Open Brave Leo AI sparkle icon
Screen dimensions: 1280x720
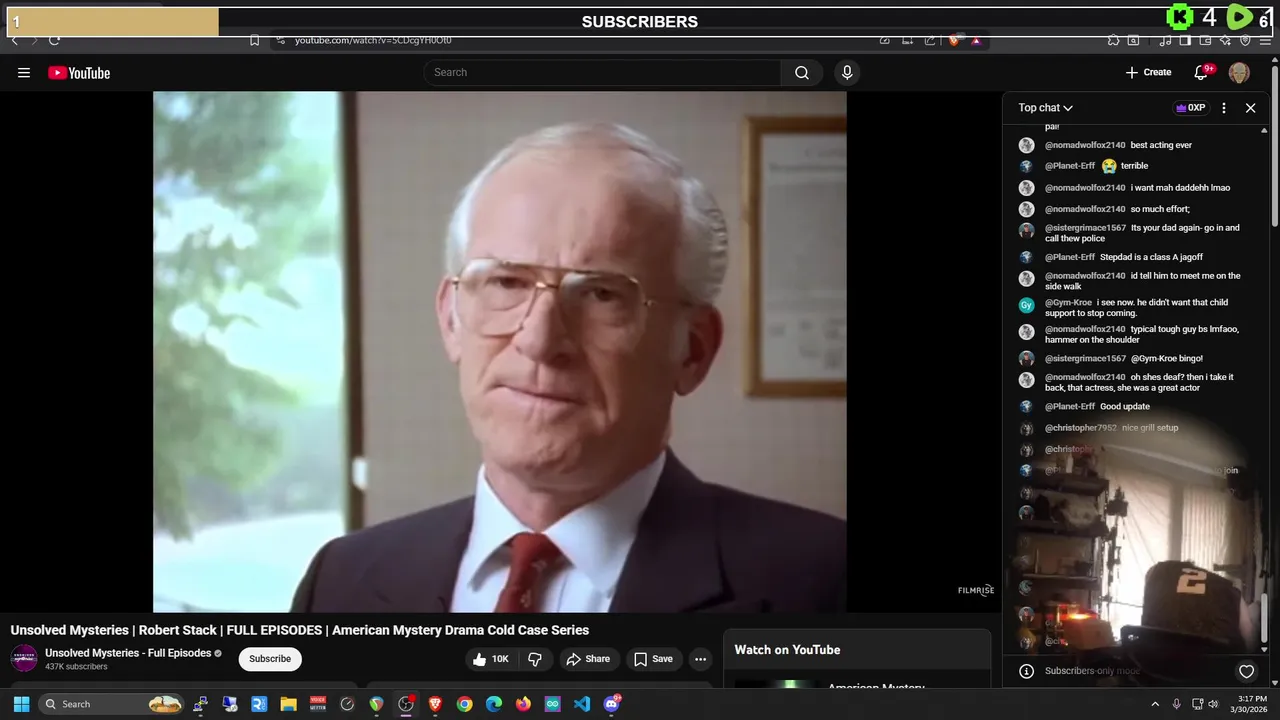click(1225, 41)
